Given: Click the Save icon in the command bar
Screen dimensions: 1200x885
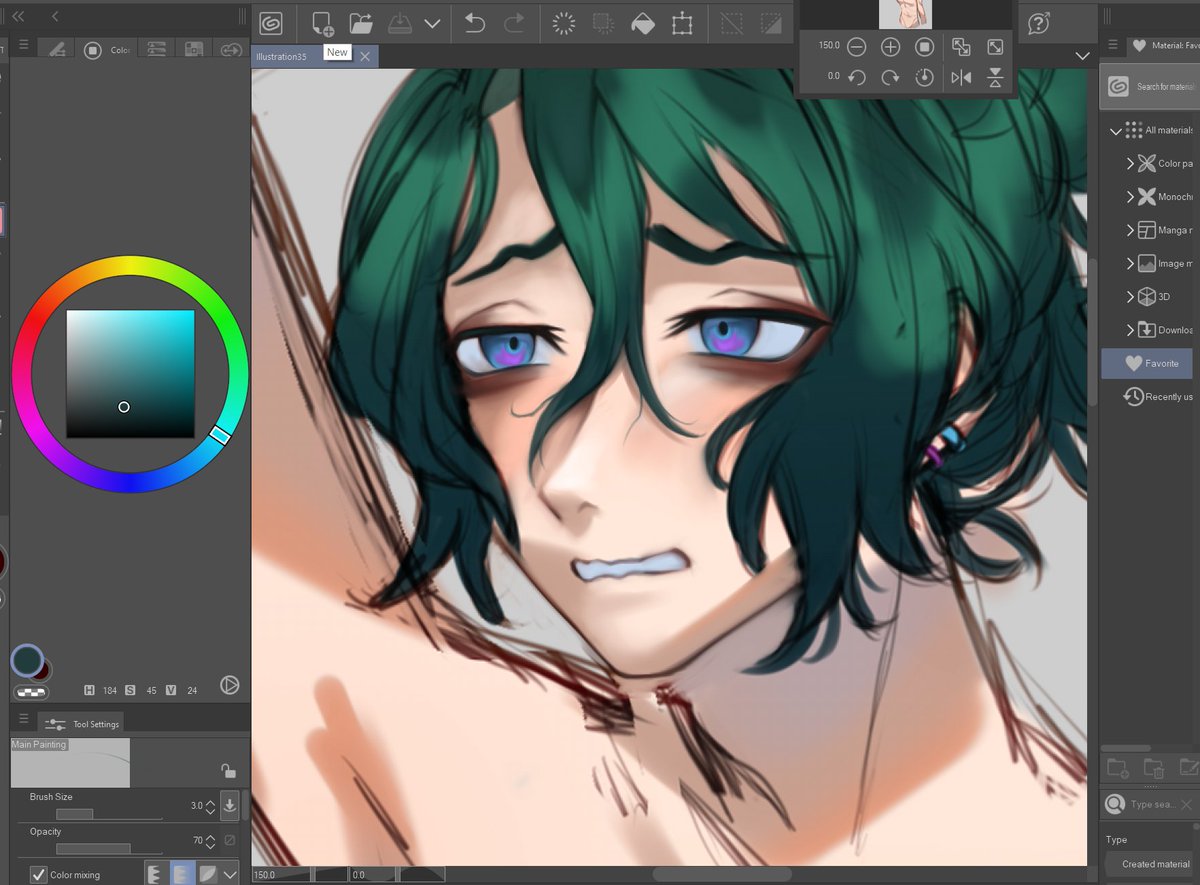Looking at the screenshot, I should tap(399, 23).
